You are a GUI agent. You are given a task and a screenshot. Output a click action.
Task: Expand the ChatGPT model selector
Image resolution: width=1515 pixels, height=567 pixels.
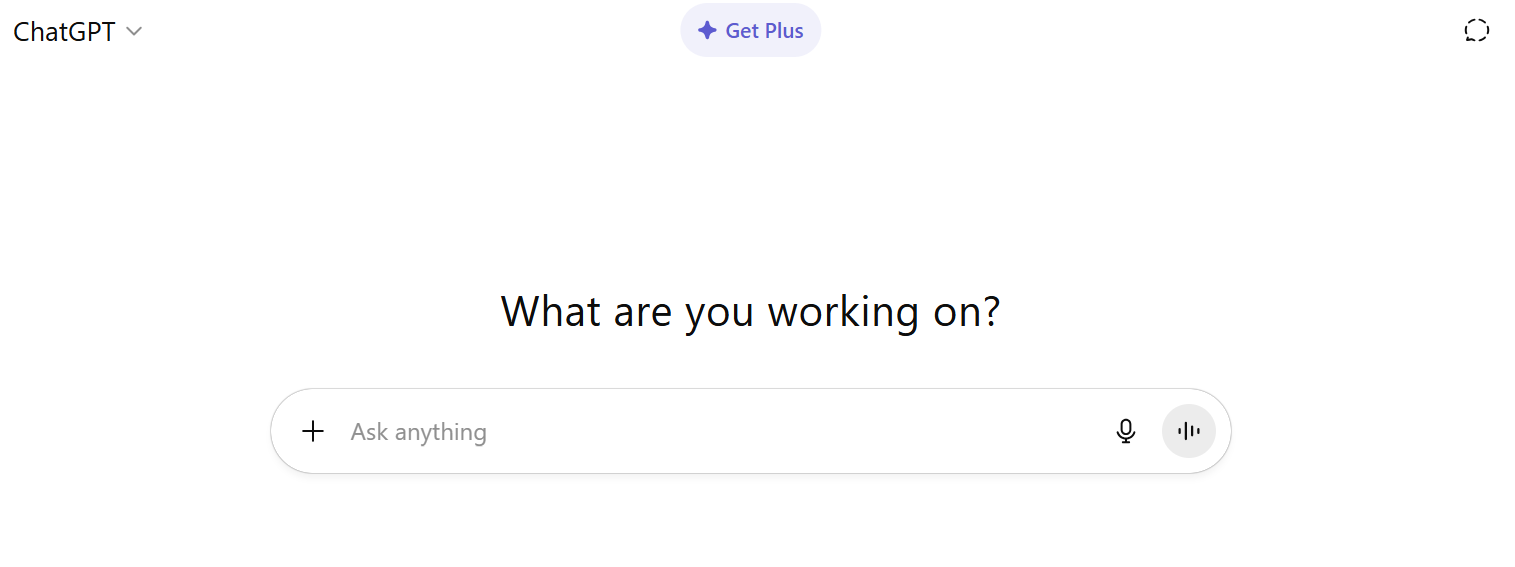coord(78,31)
